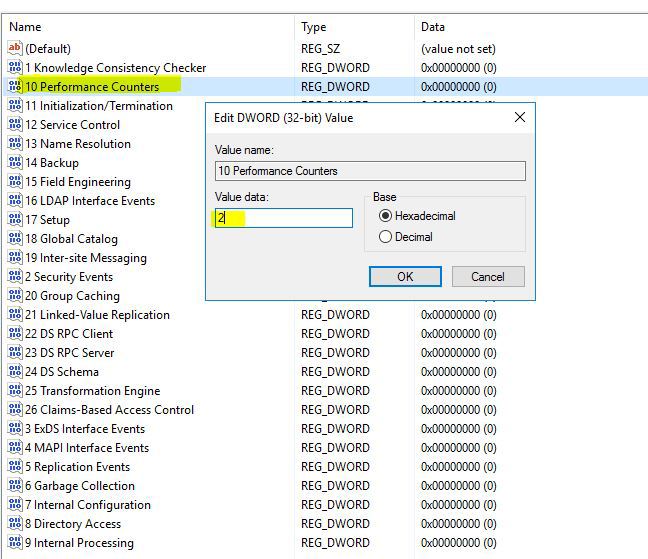The width and height of the screenshot is (648, 559).
Task: Select the '(Default)' value name
Action: tap(48, 49)
